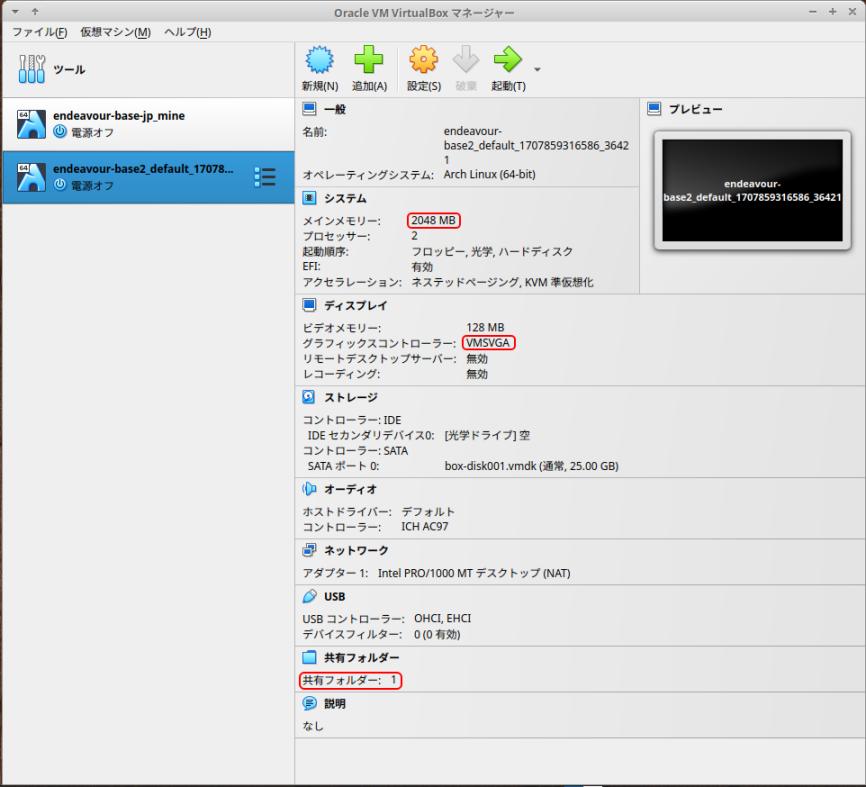Click the endeavour-base2_default Arch icon
Screen dimensions: 866x787
(31, 177)
